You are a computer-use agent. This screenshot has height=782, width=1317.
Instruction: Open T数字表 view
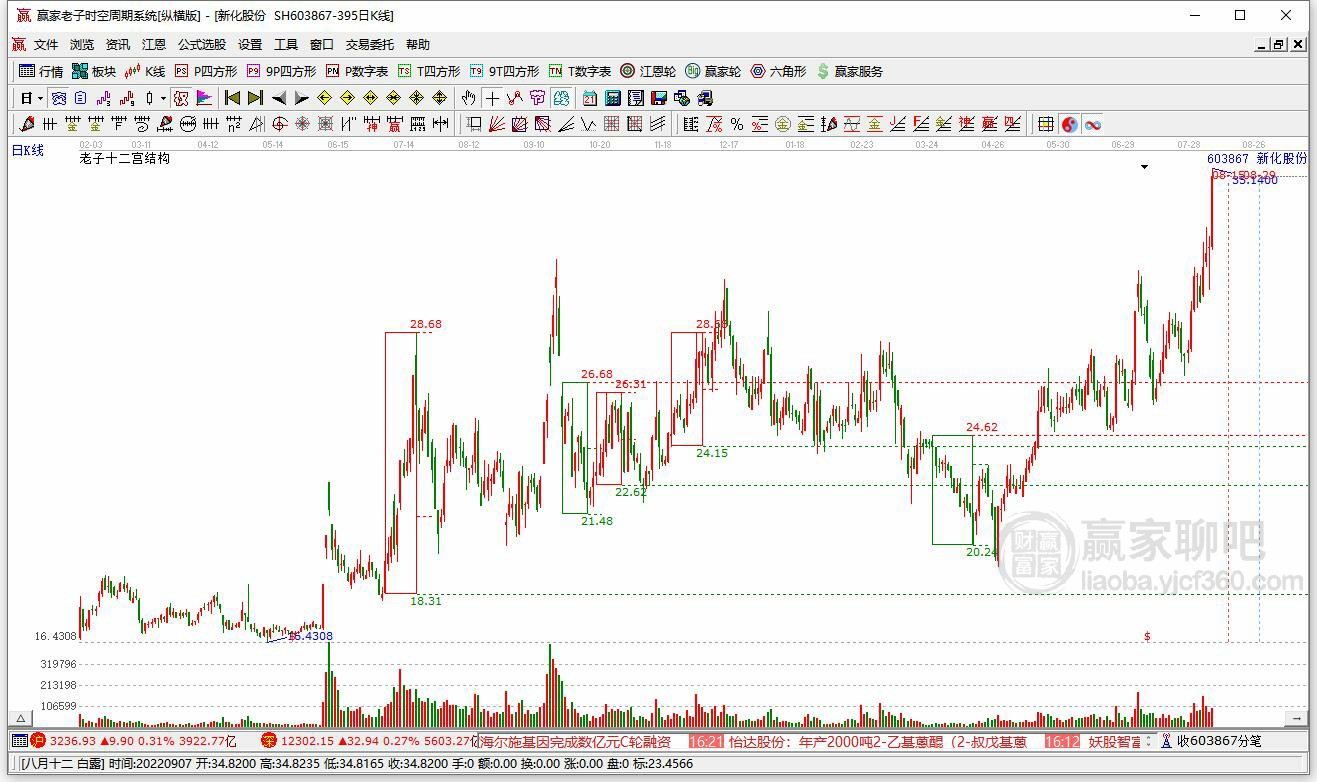coord(580,71)
